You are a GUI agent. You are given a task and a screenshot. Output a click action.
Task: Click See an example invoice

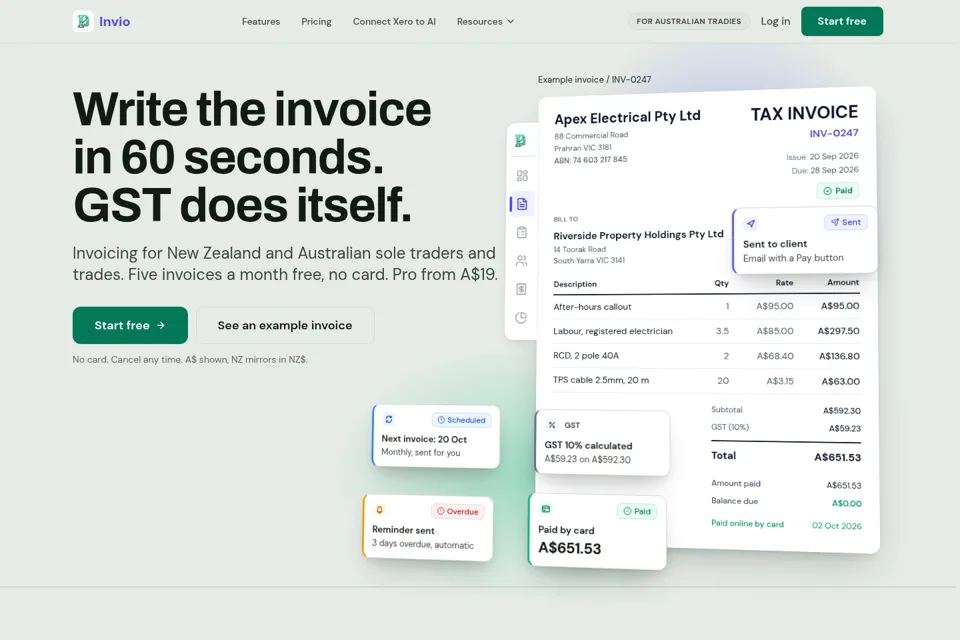coord(285,325)
